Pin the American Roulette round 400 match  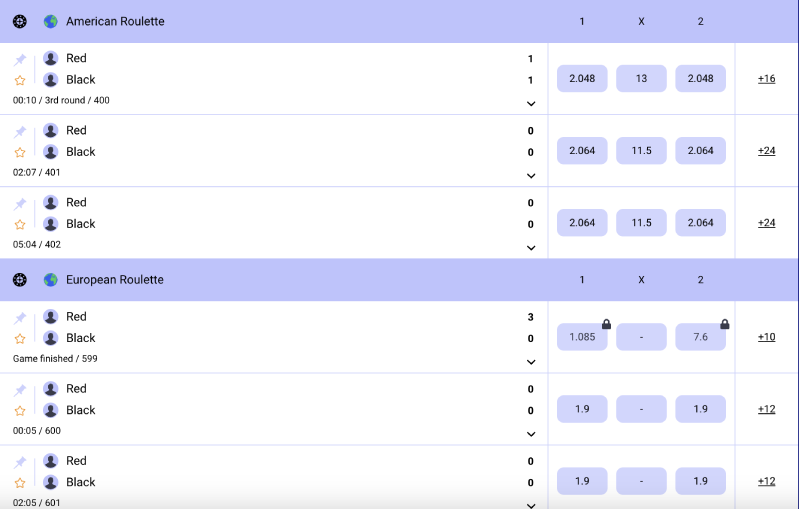[20, 60]
